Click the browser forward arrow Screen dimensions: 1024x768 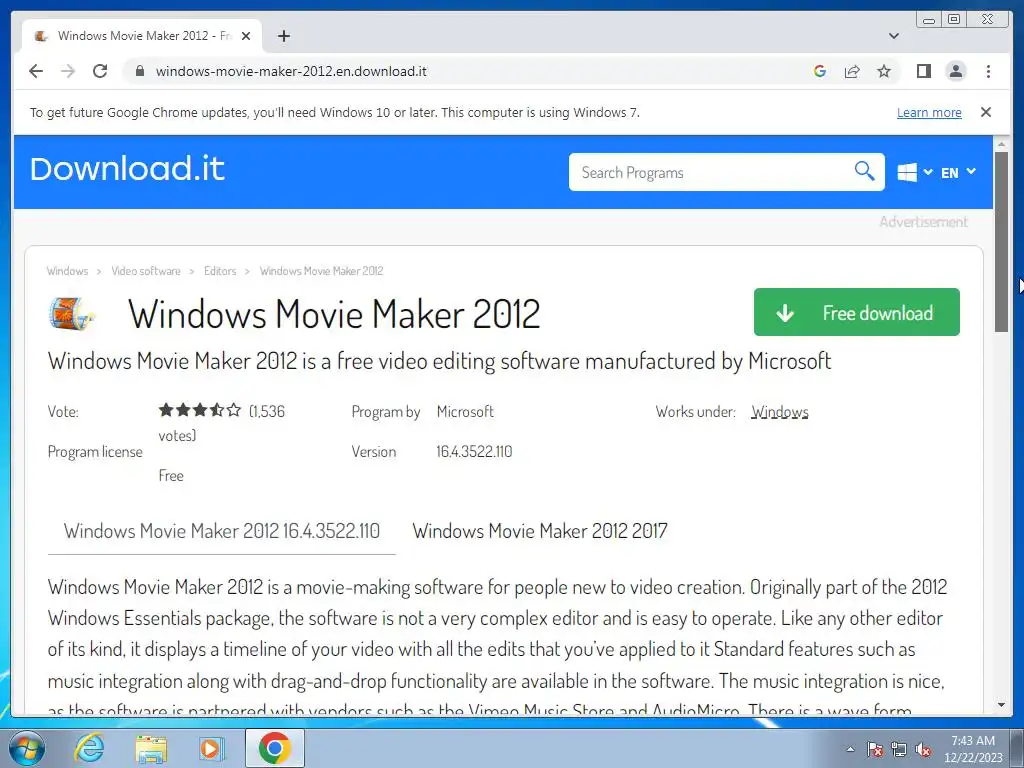pyautogui.click(x=68, y=71)
